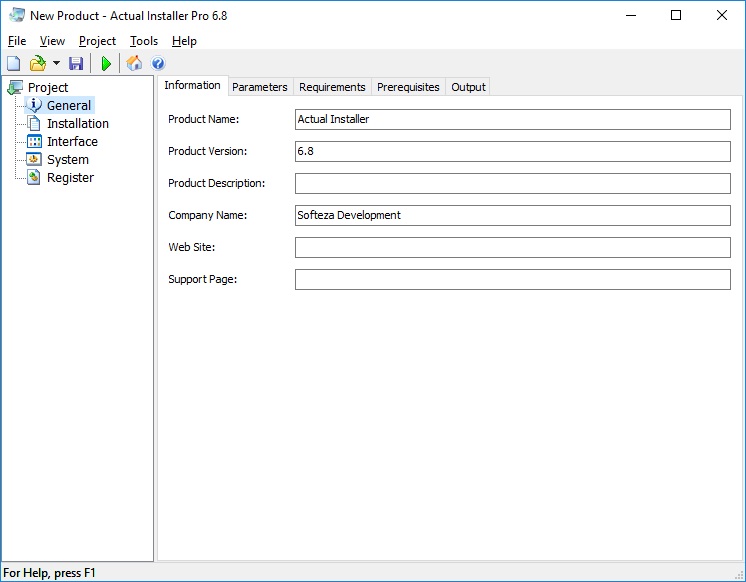Click the Support Page input field
The height and width of the screenshot is (582, 746).
pos(512,279)
